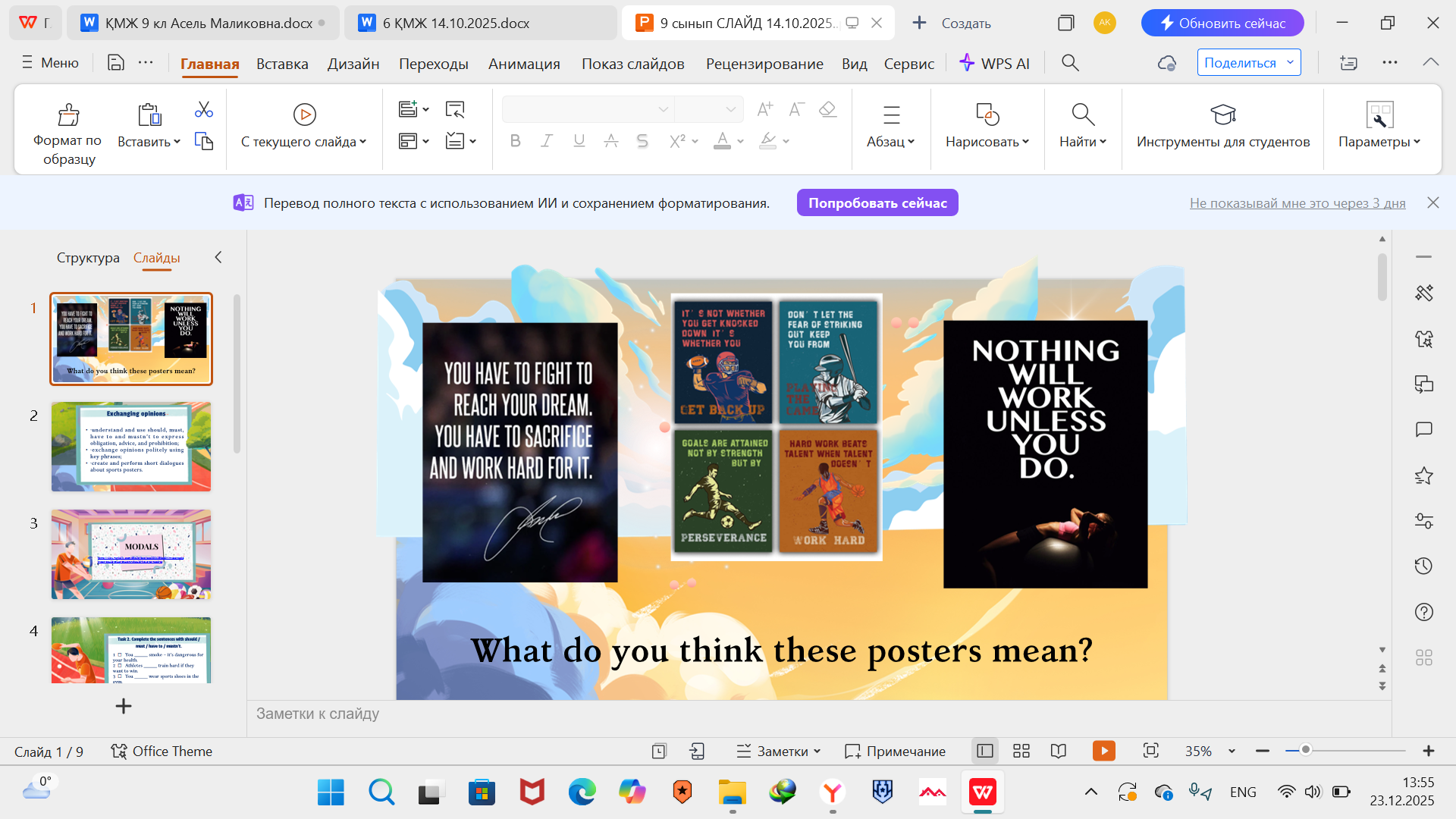Open the history clock icon in sidebar
This screenshot has height=819, width=1456.
coord(1423,566)
